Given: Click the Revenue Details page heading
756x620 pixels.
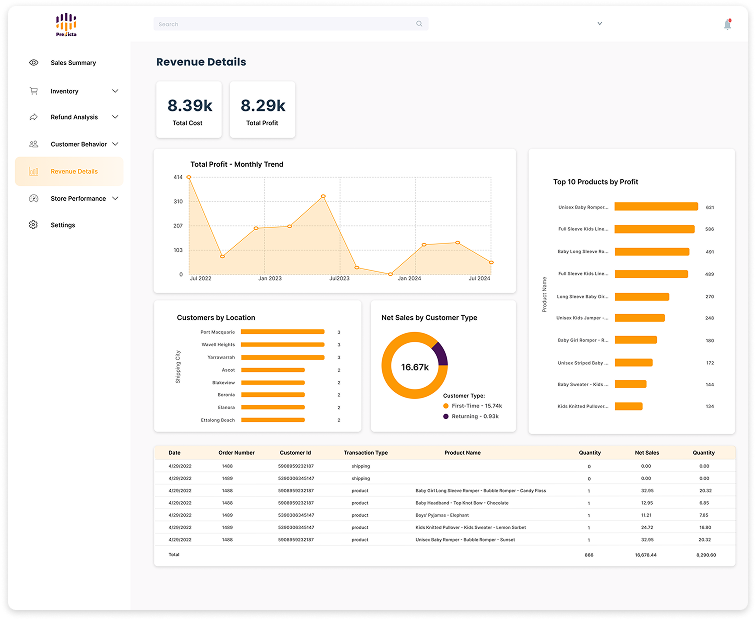Looking at the screenshot, I should pos(201,62).
